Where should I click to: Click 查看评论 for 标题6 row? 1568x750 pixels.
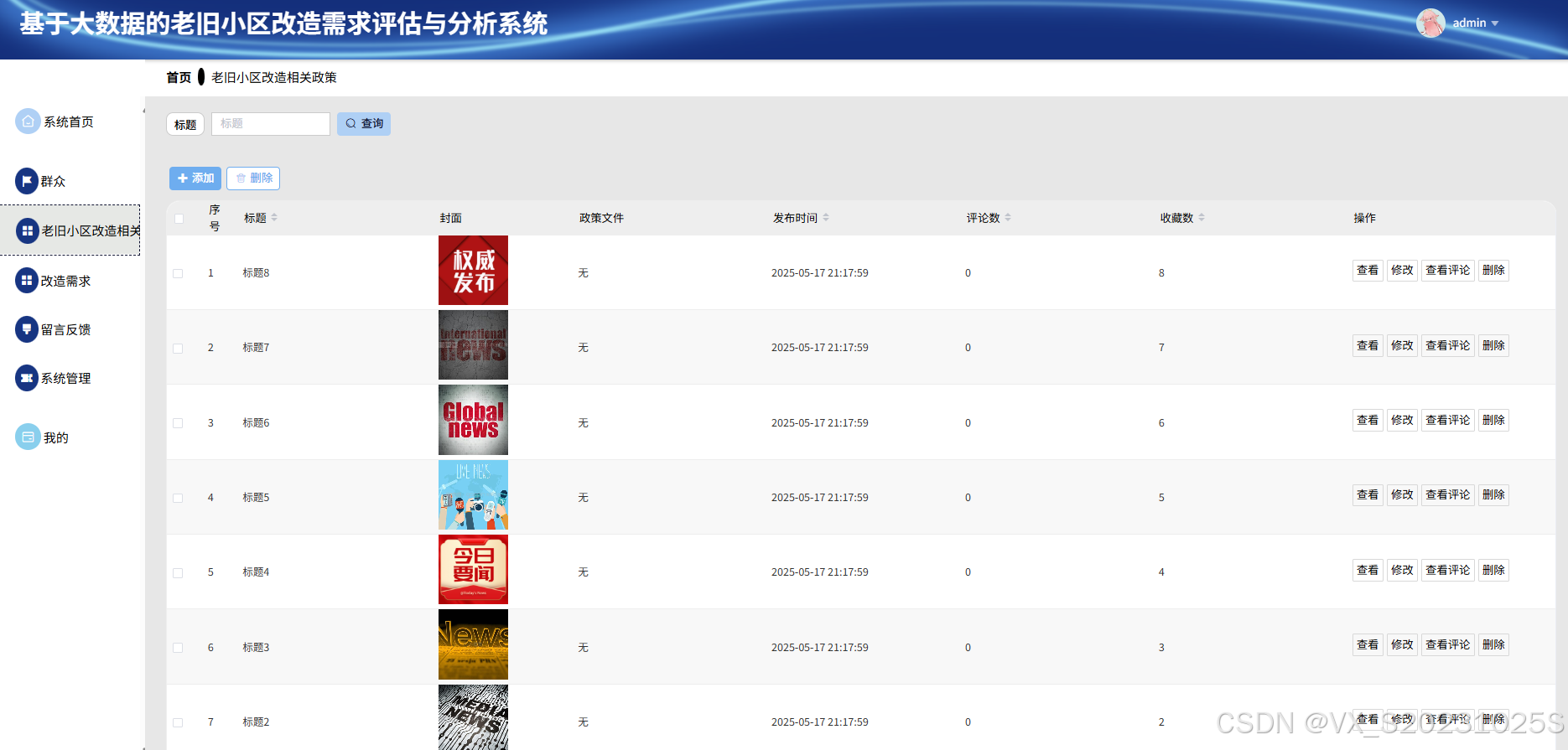point(1448,420)
